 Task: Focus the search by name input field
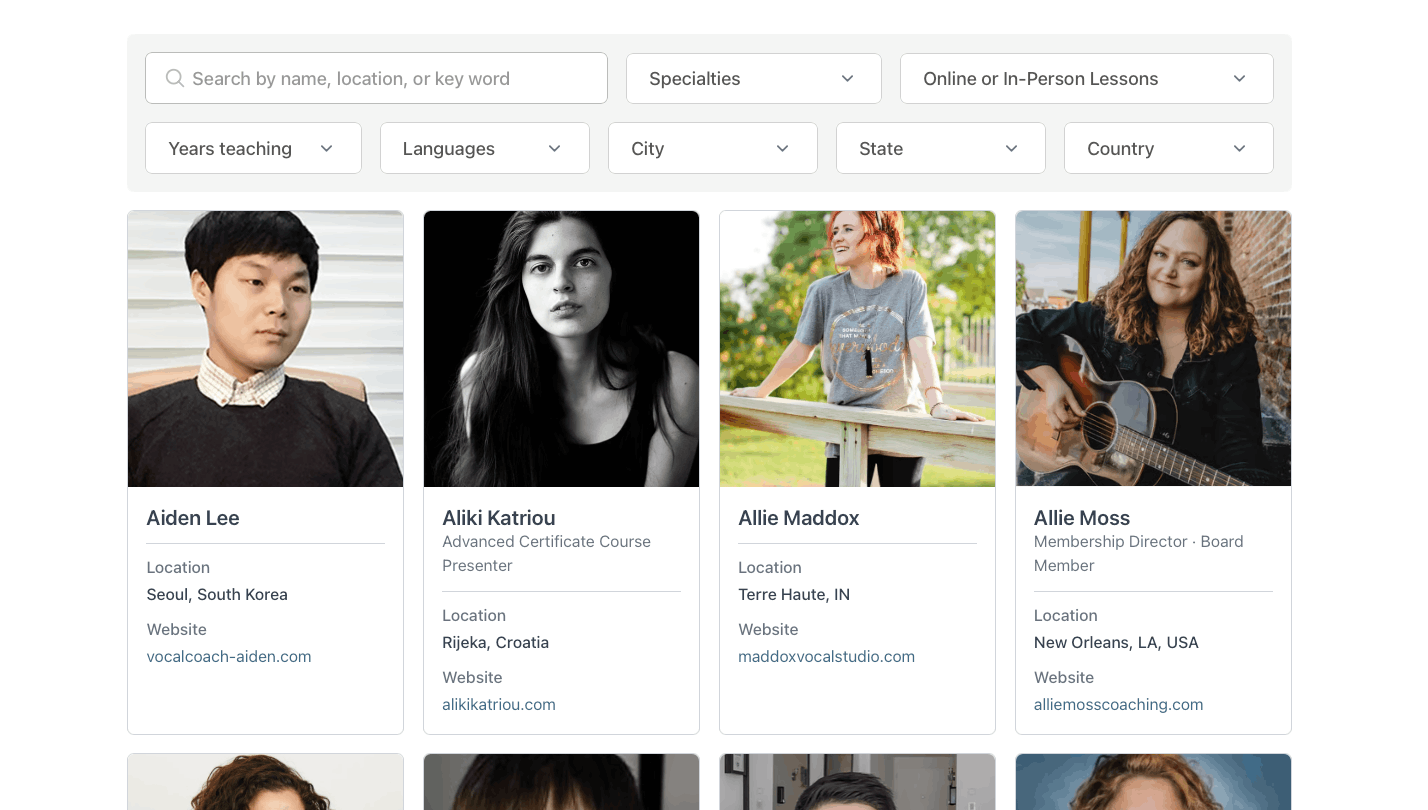pos(376,78)
